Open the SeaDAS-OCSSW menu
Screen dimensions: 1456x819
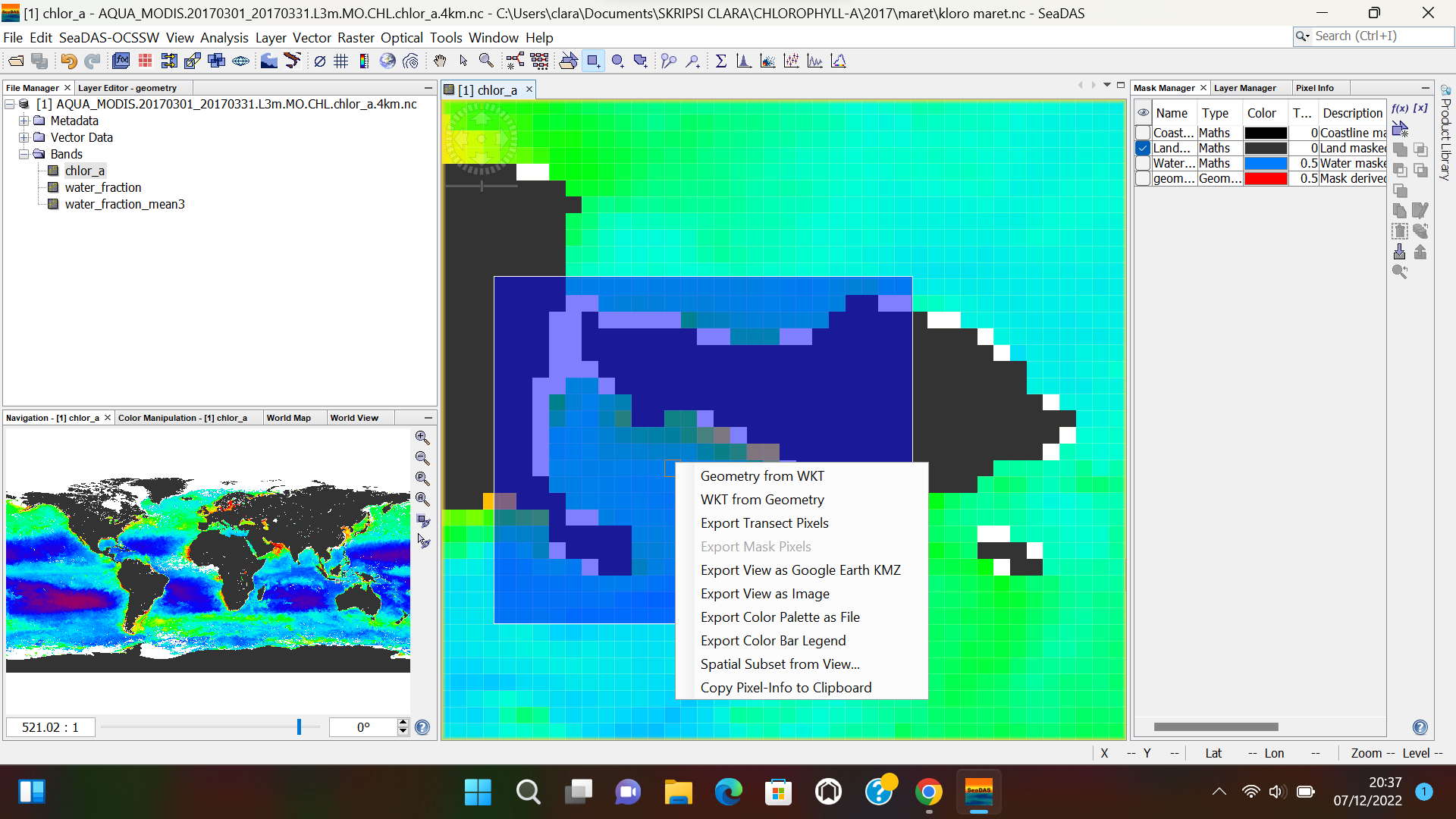pos(109,38)
